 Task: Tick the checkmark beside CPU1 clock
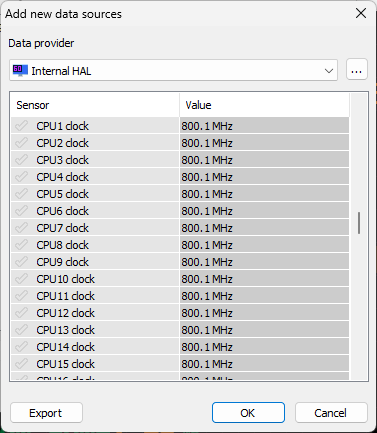pyautogui.click(x=21, y=126)
